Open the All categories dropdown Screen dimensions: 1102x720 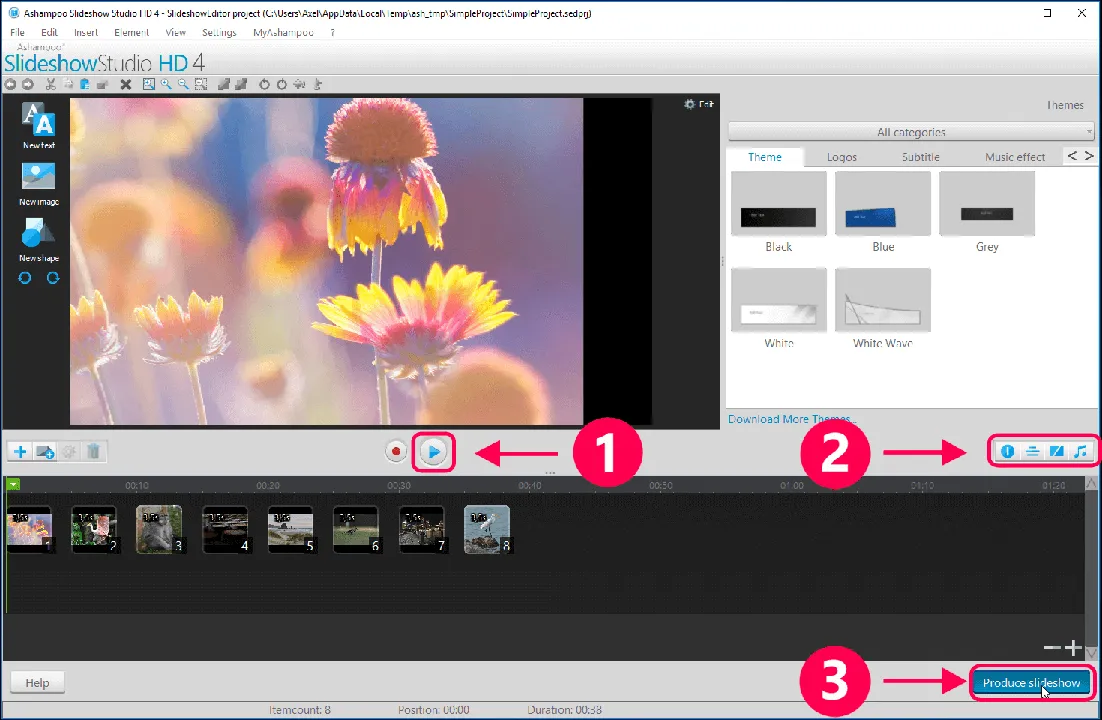911,132
